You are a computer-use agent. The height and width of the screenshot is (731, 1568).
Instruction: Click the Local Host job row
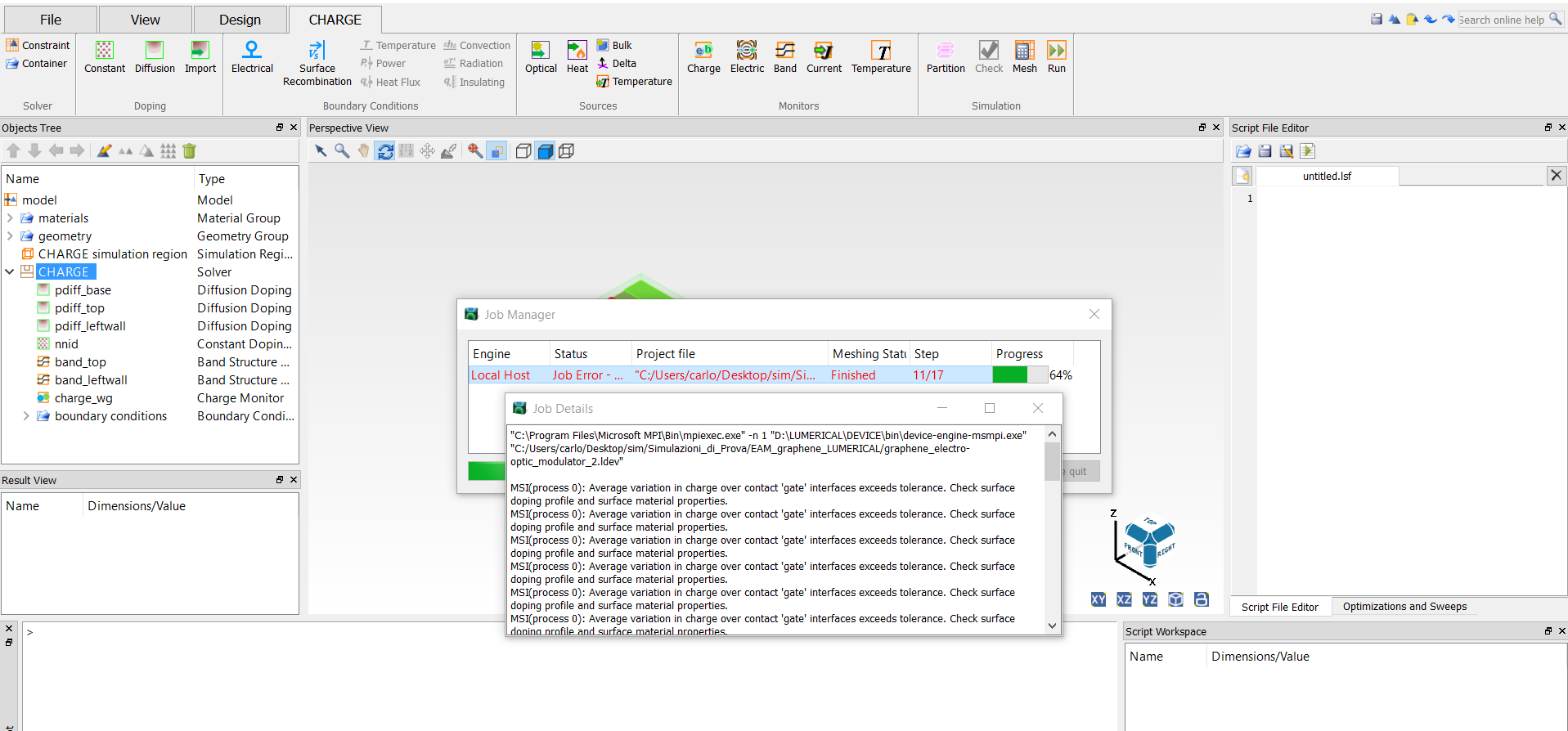771,374
